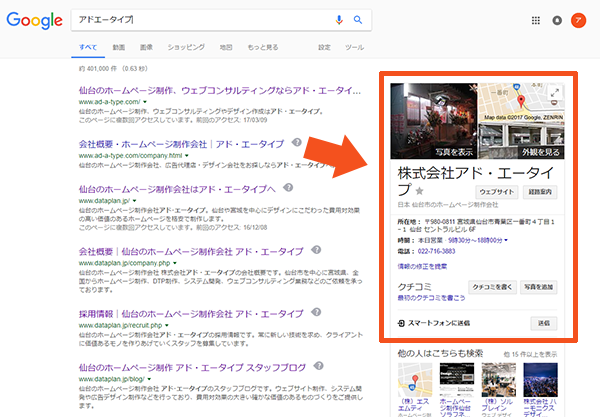Open dropdown arrow next to www.dataplan.jp/
The image size is (600, 417).
click(135, 201)
